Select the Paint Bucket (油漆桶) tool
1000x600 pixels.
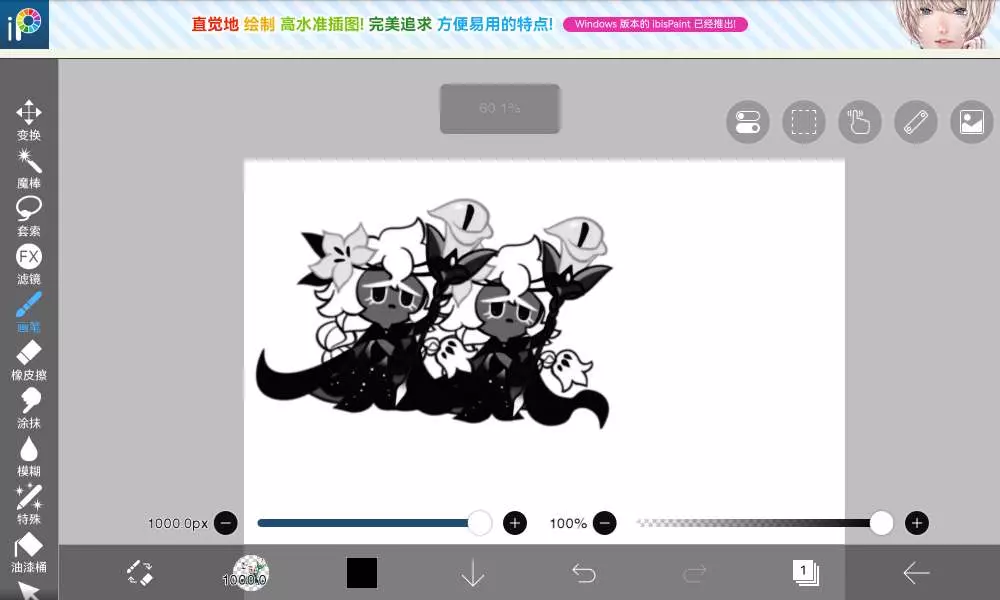coord(29,551)
